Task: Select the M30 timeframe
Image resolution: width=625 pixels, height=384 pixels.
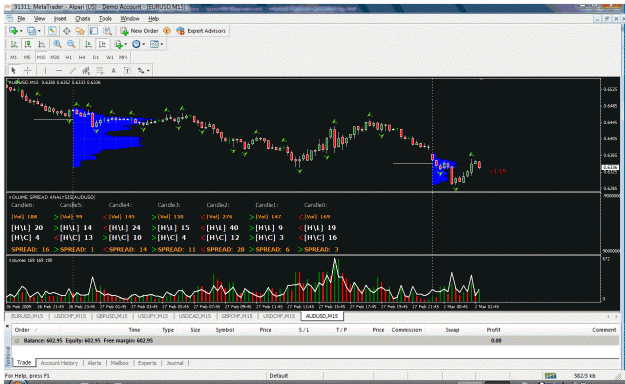Action: [x=55, y=57]
